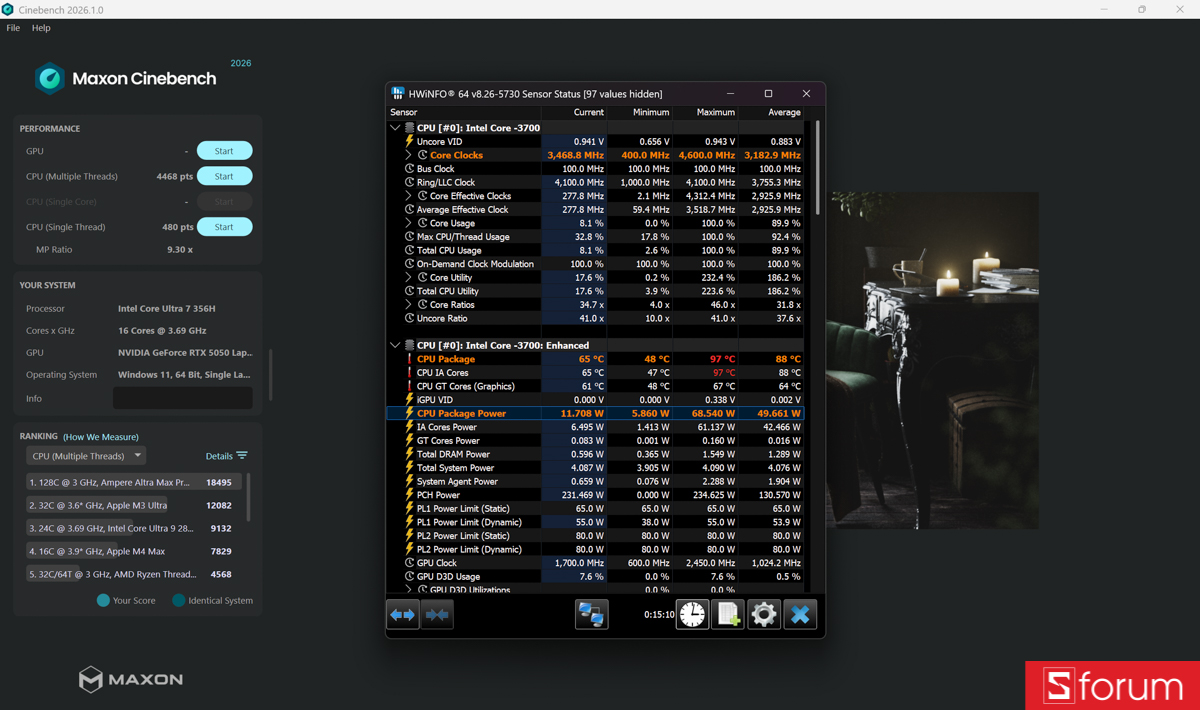
Task: Select ranking entry 32C Apple M3 Ultra
Action: (133, 505)
